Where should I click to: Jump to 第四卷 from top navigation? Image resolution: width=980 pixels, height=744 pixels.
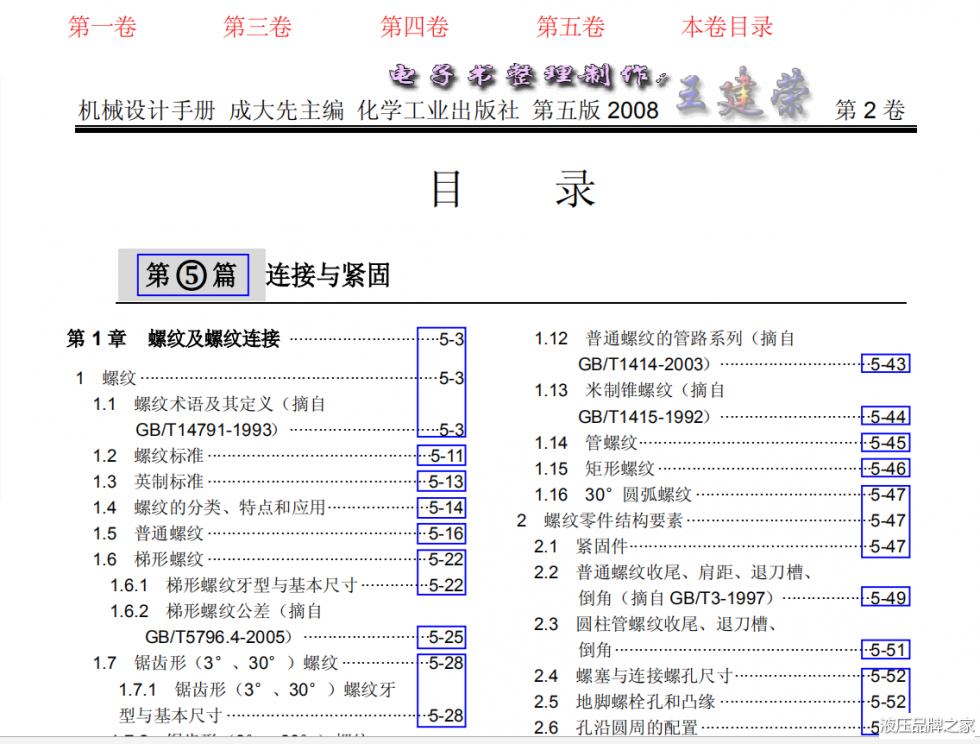(414, 27)
